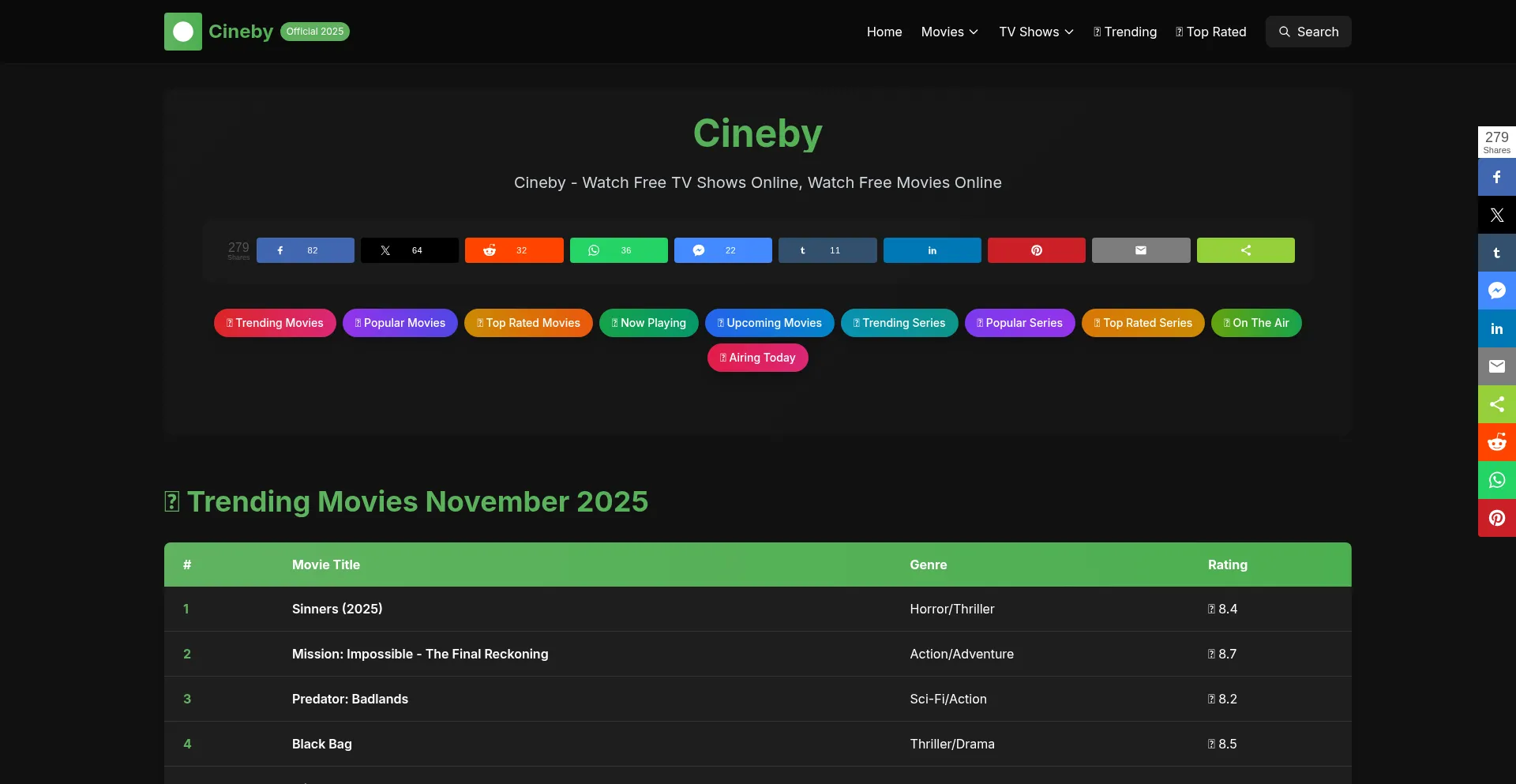Click the X icon in the side share panel

coord(1497,215)
